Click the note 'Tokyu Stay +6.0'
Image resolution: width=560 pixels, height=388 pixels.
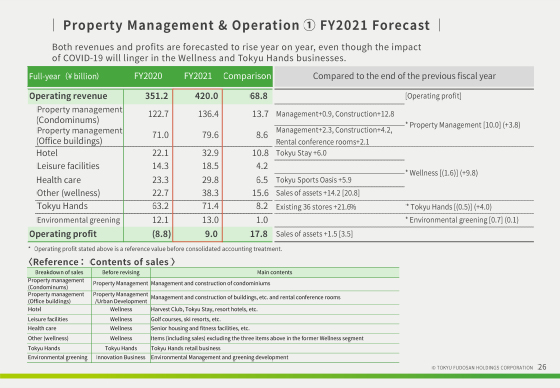point(301,153)
